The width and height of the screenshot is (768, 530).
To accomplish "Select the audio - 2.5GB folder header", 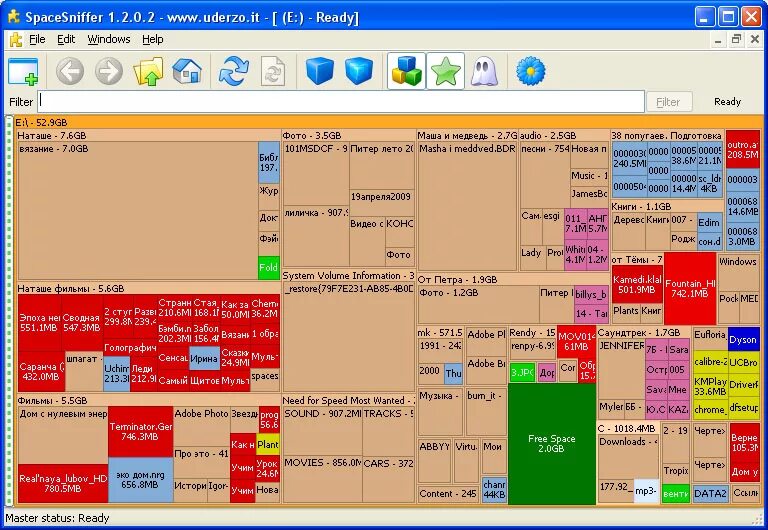I will pos(563,135).
